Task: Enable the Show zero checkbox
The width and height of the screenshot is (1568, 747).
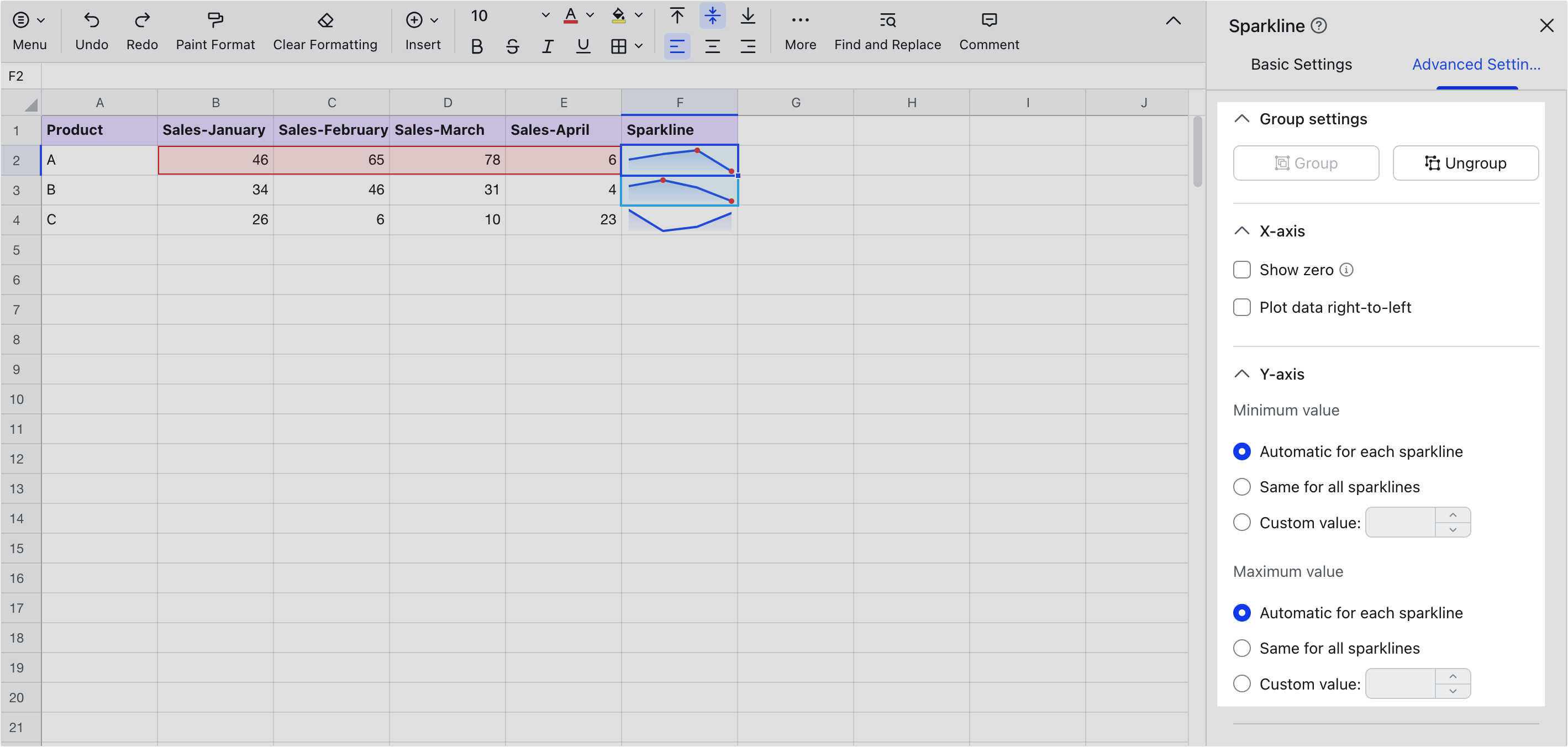Action: pos(1241,269)
